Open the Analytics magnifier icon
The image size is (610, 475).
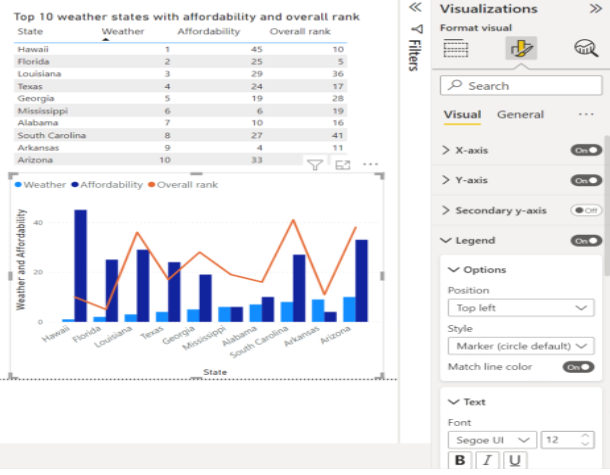click(585, 48)
